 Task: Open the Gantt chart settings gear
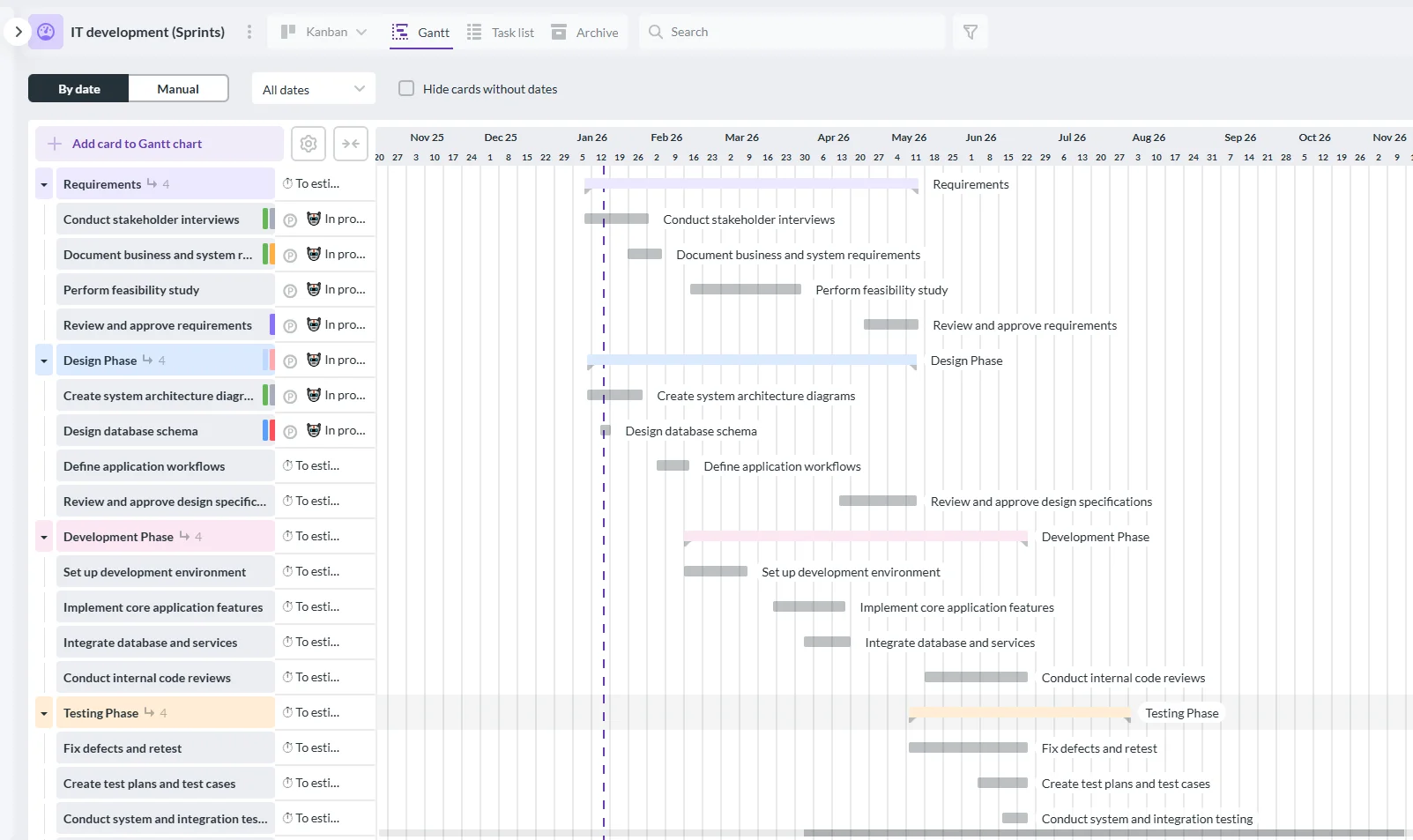pos(308,143)
